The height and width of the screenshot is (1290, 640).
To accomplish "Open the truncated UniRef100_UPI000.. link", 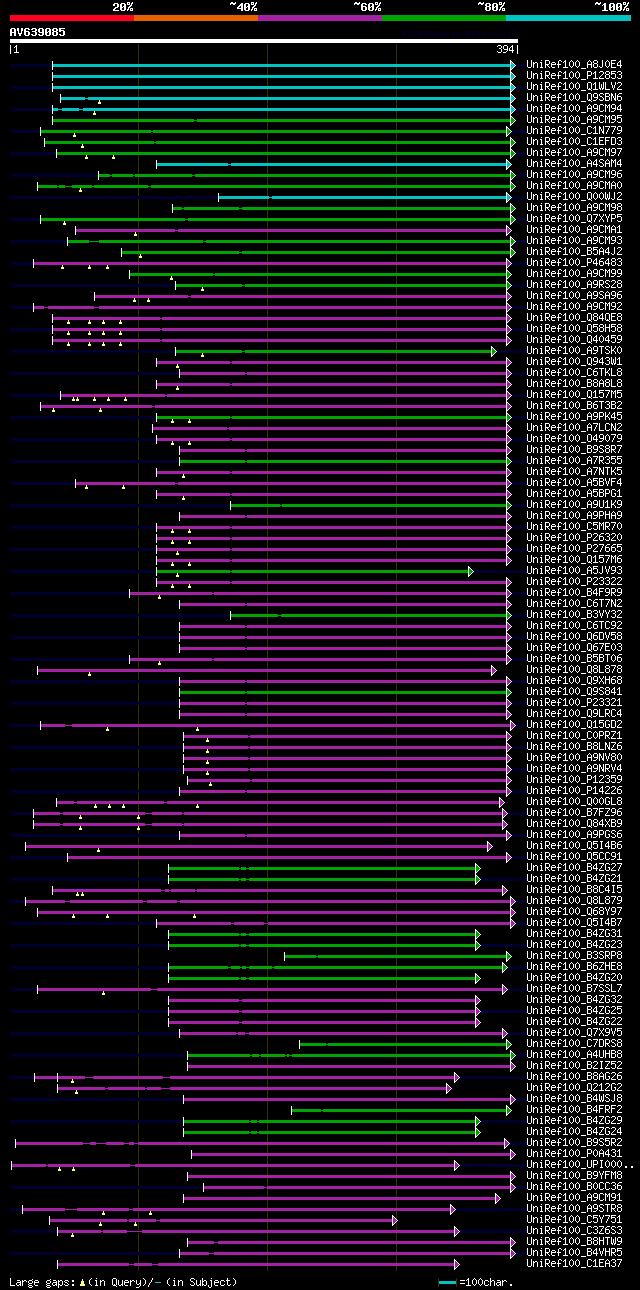I will point(578,1164).
